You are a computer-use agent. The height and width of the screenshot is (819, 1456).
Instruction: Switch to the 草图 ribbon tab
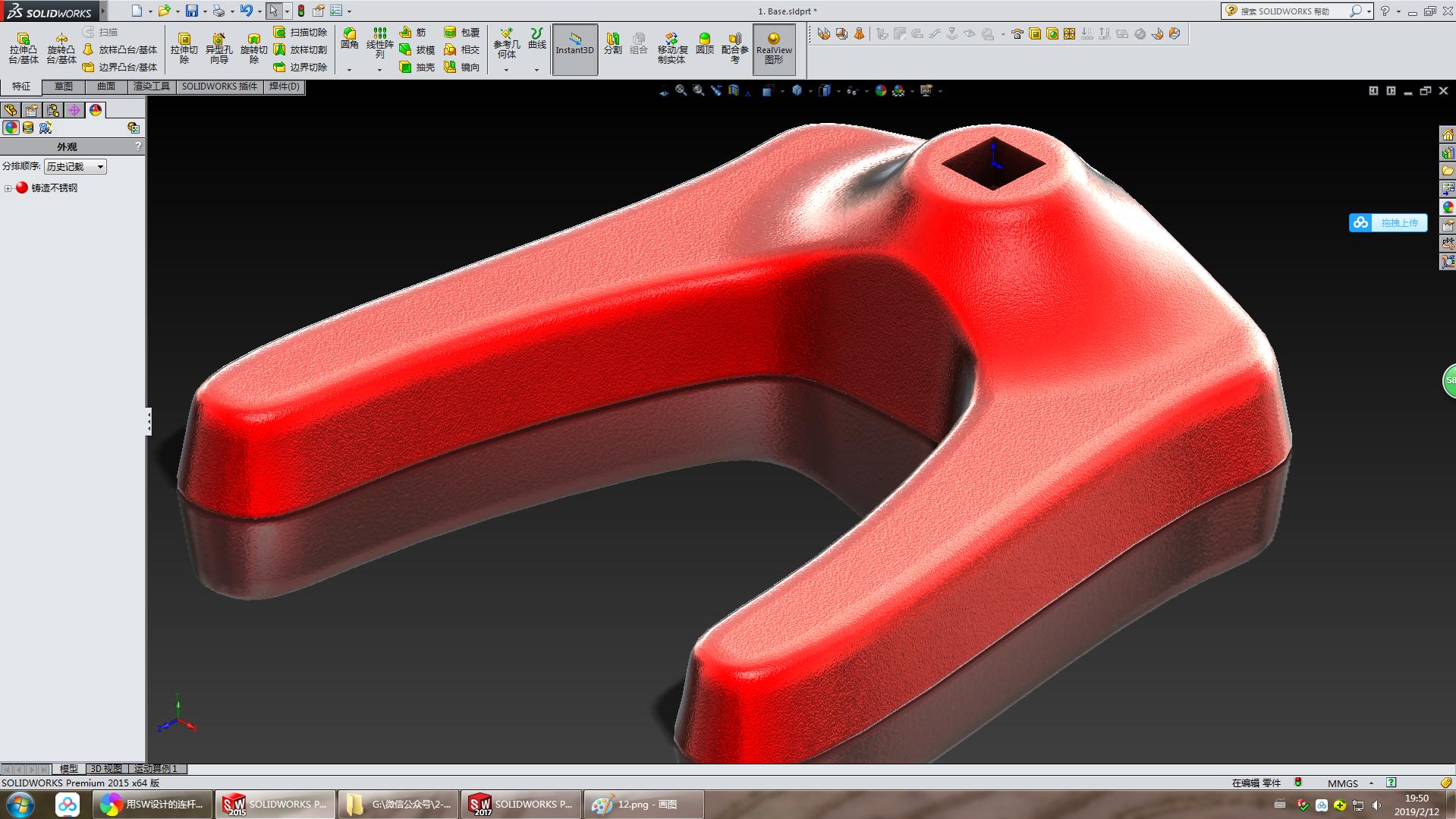[62, 87]
